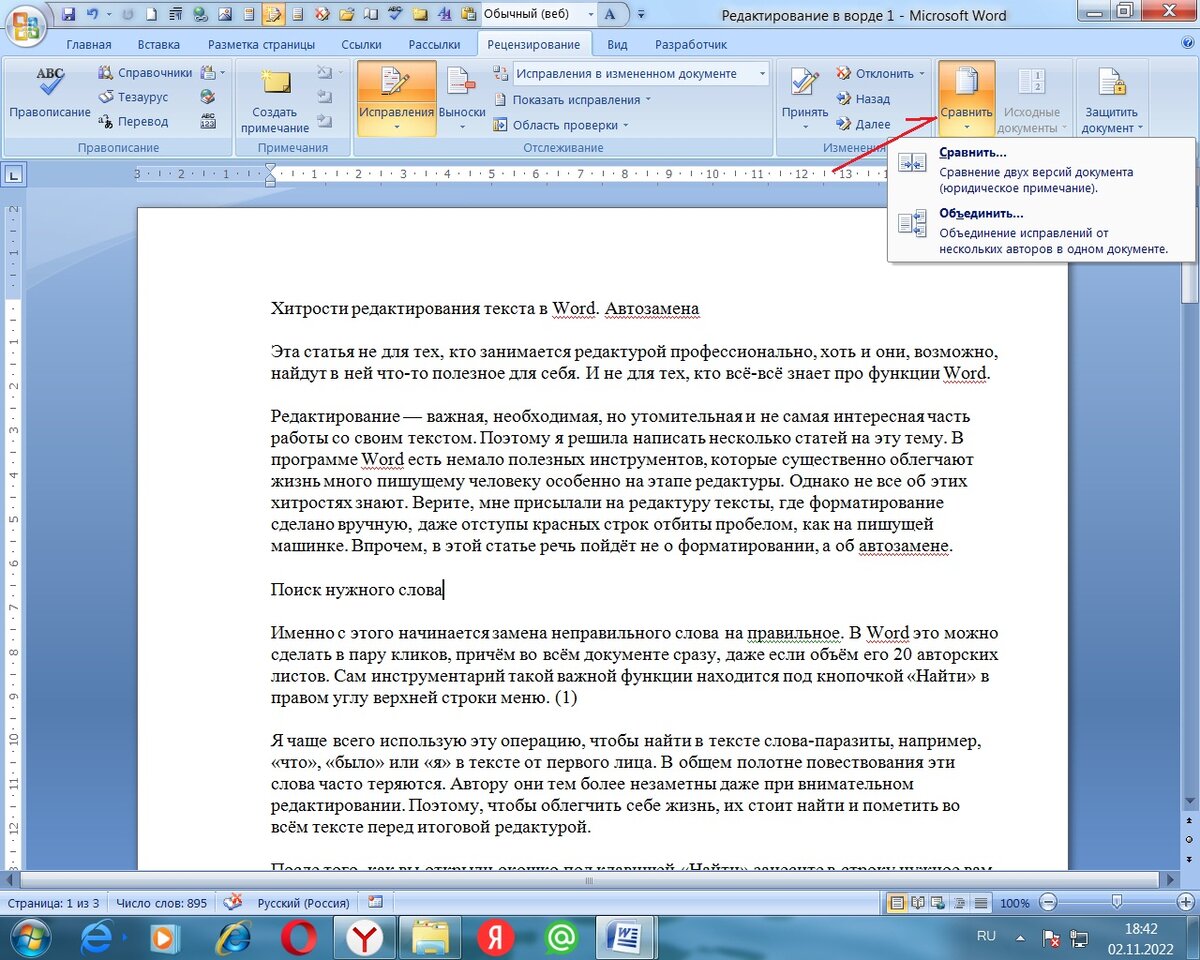Viewport: 1200px width, 960px height.
Task: Switch to Главная tab
Action: pyautogui.click(x=88, y=45)
